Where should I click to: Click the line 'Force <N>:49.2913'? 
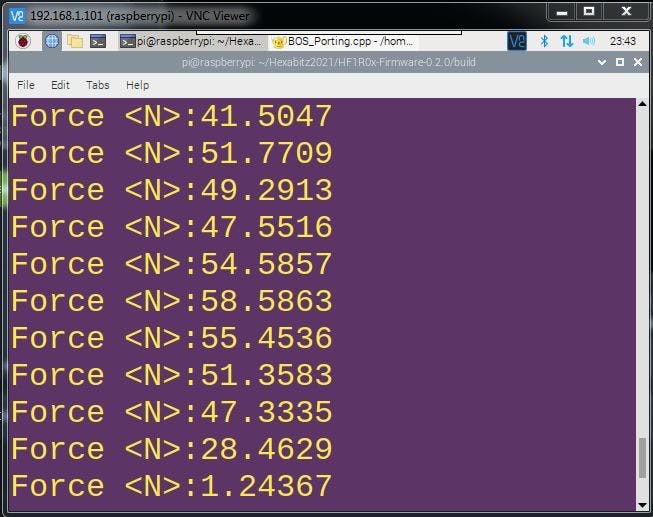click(172, 190)
